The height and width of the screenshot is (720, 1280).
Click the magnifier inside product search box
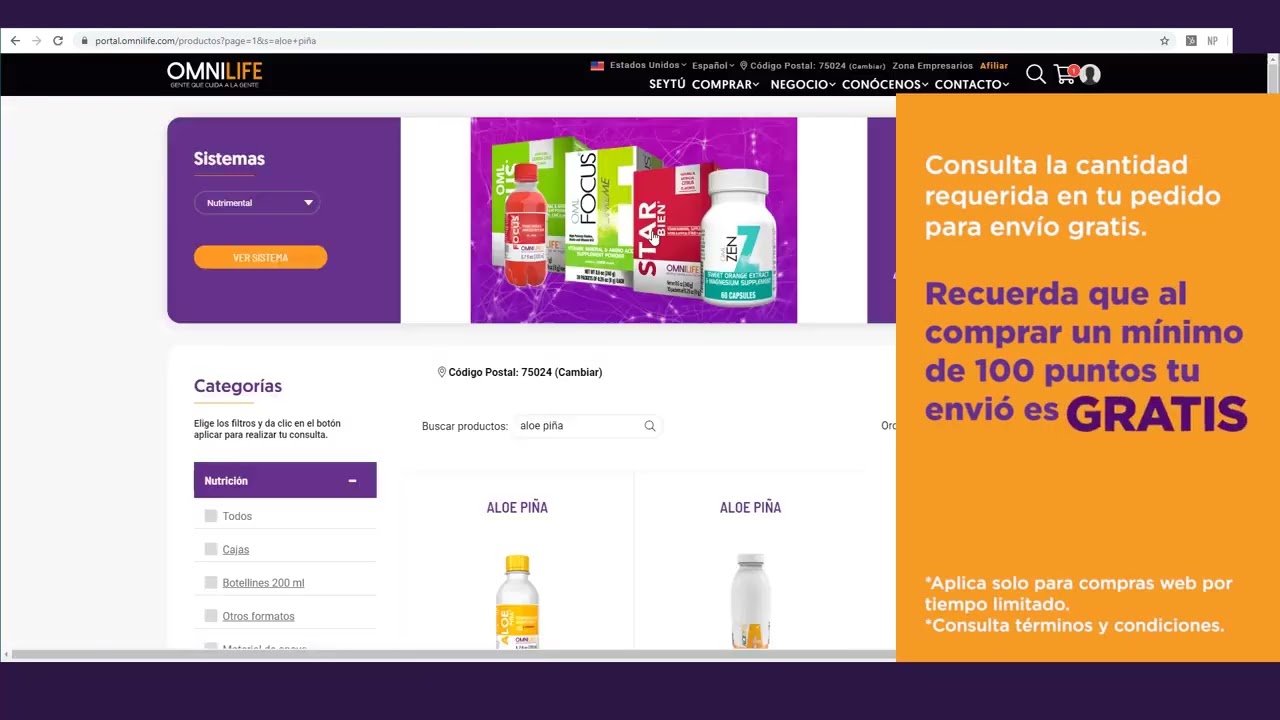click(650, 426)
